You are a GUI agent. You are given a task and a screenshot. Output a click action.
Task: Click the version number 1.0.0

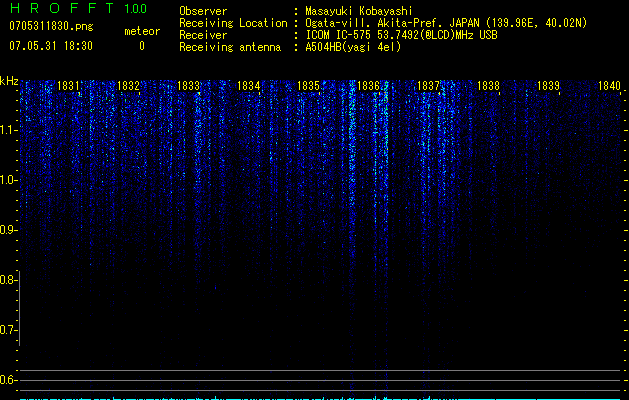point(136,9)
